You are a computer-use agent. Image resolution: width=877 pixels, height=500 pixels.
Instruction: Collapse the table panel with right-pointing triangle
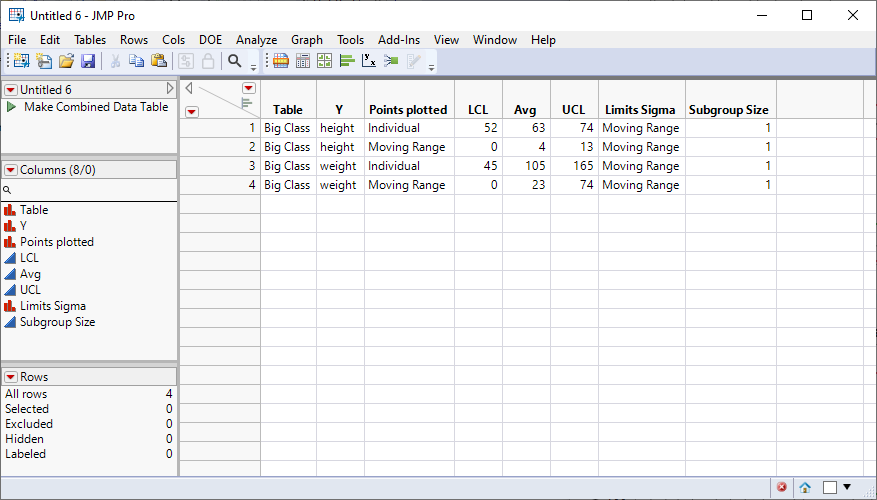tap(170, 88)
